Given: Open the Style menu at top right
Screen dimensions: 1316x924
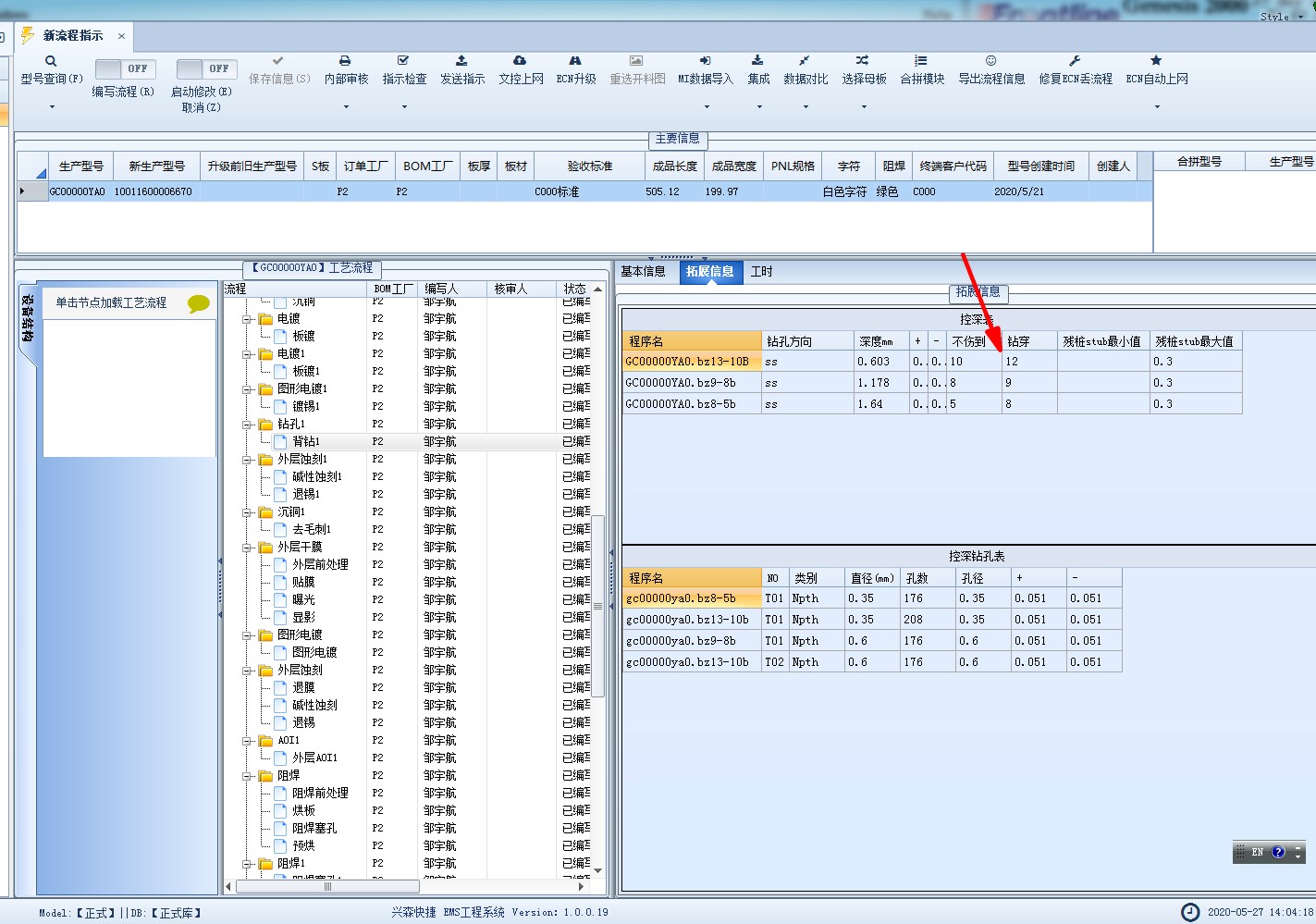Looking at the screenshot, I should [1281, 17].
